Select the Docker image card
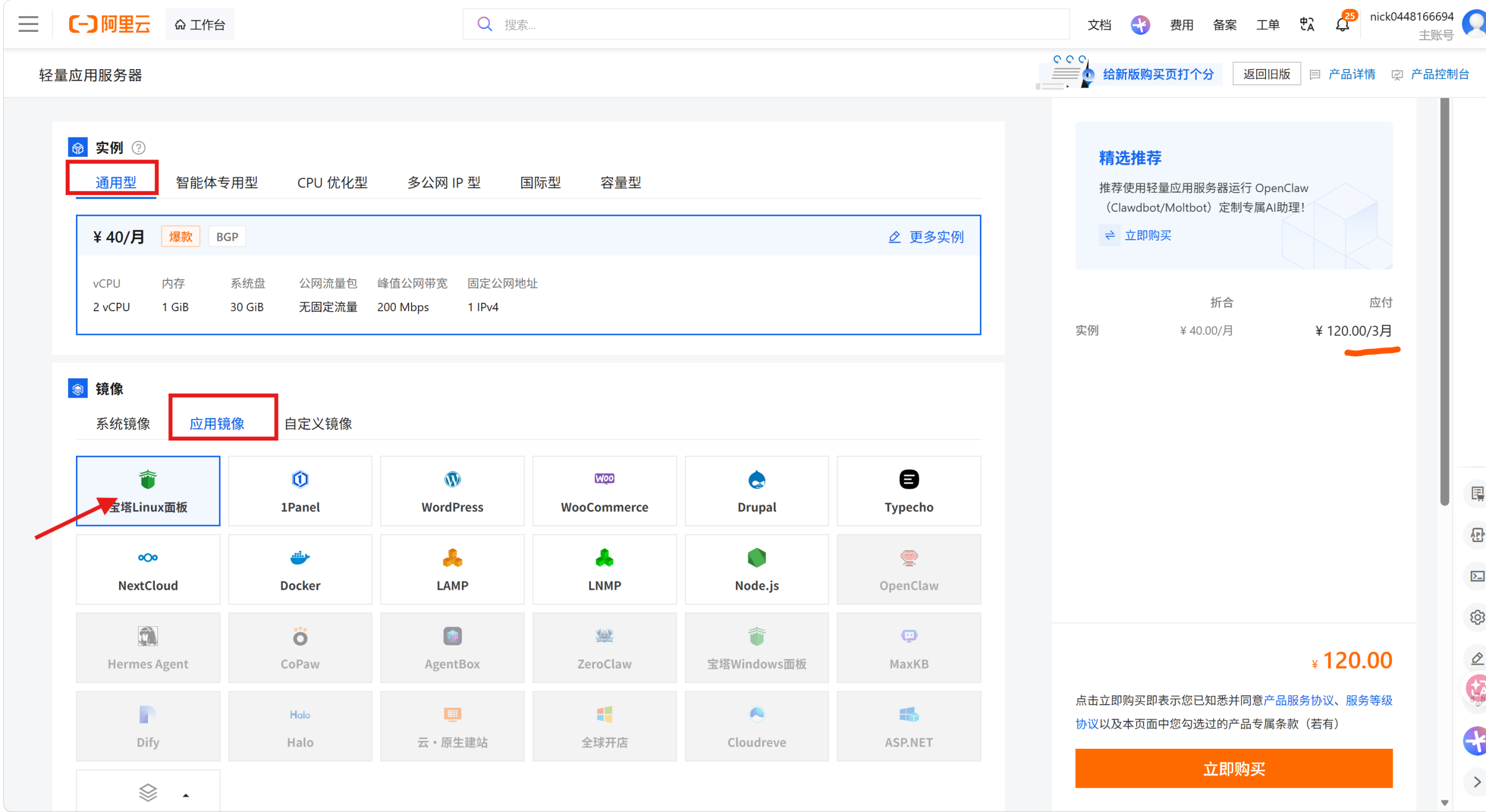The height and width of the screenshot is (812, 1486). click(300, 569)
